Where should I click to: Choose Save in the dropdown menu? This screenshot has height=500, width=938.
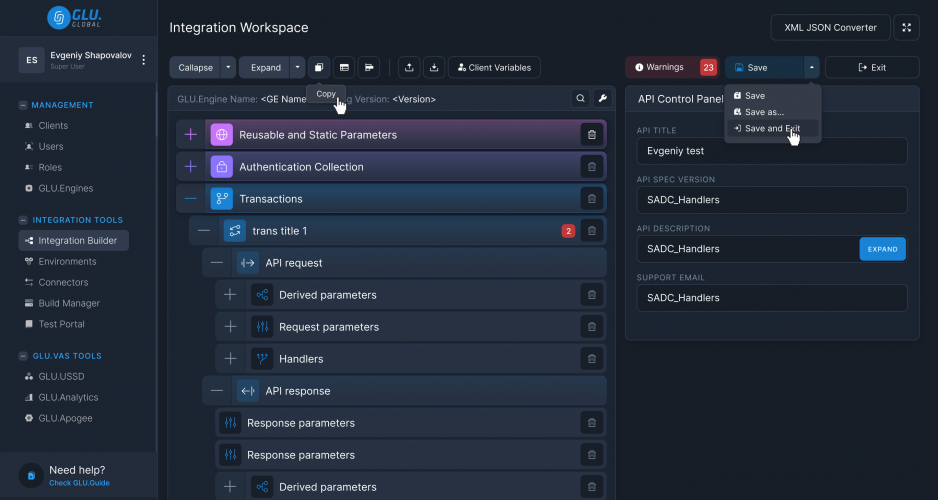(x=772, y=96)
